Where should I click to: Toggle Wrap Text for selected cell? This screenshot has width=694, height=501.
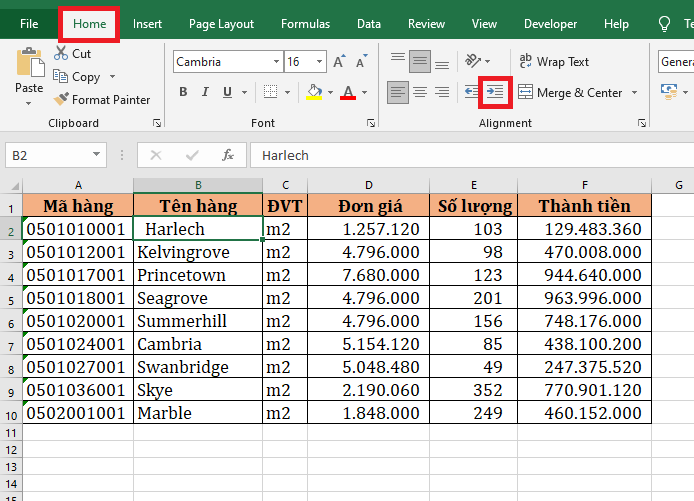[x=553, y=62]
